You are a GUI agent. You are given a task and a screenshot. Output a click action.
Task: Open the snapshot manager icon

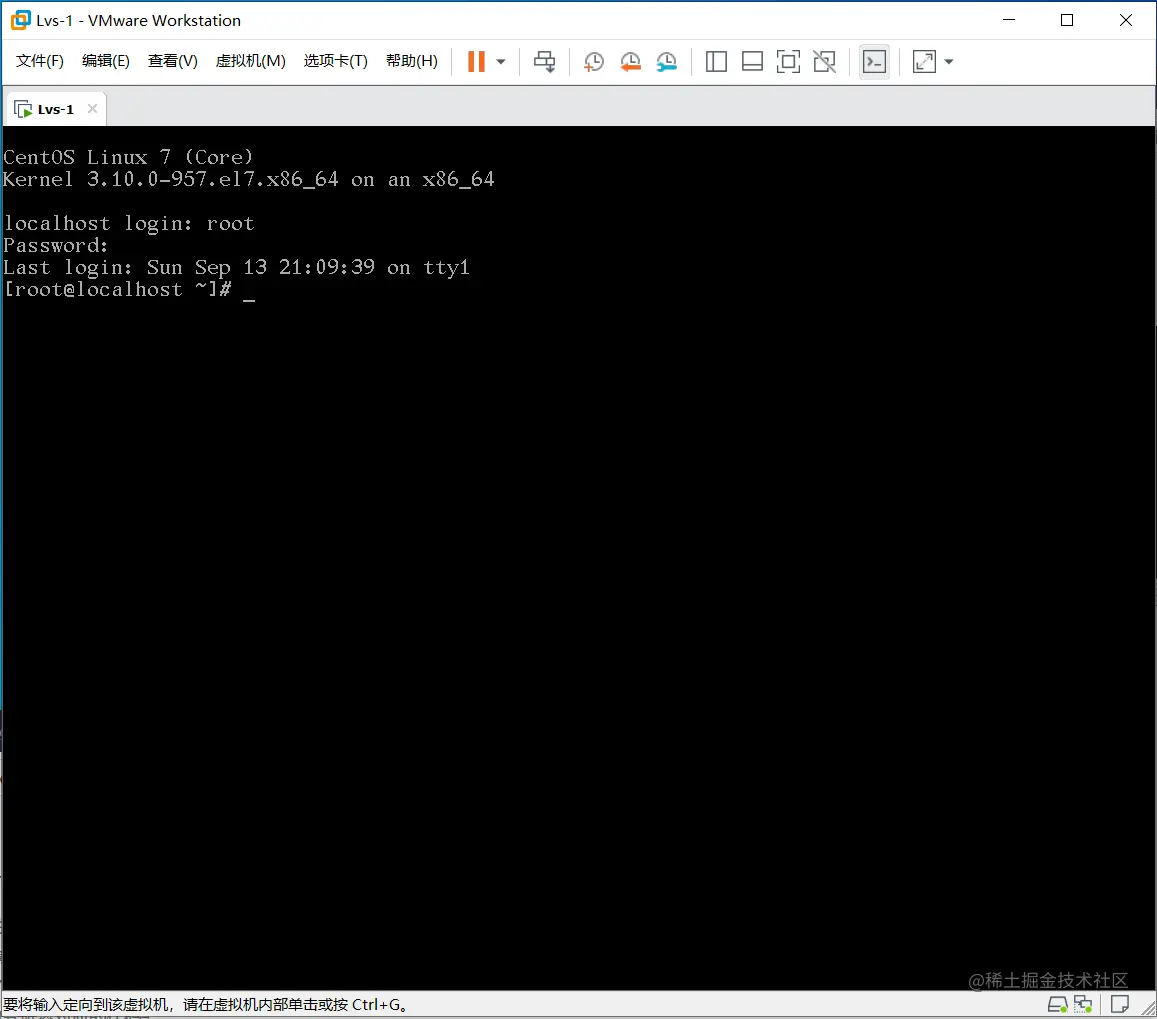pos(666,62)
